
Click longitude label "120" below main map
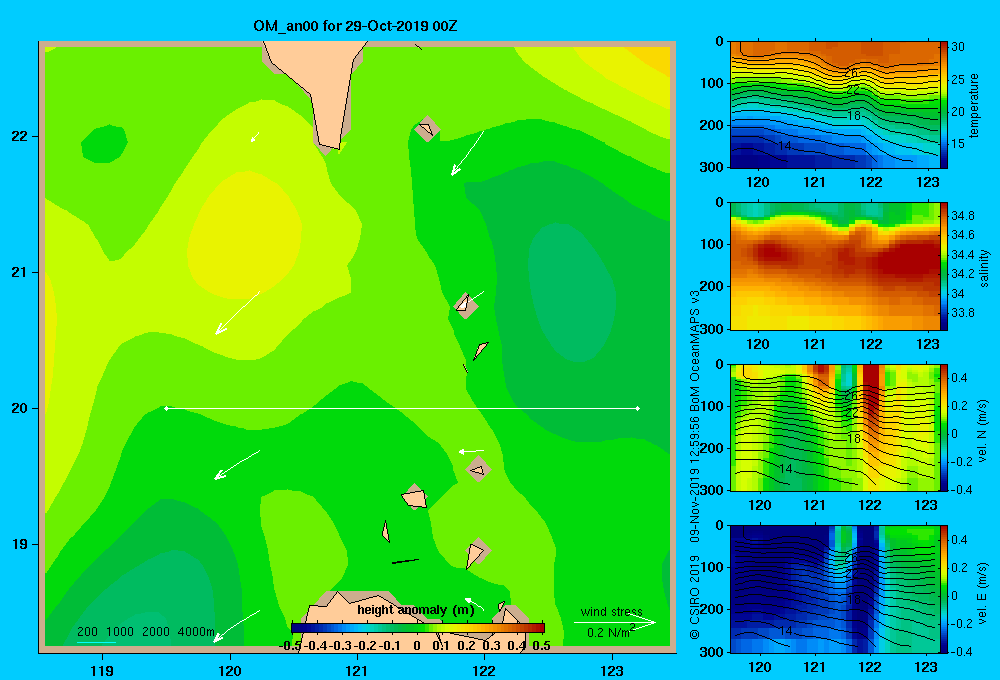(230, 670)
